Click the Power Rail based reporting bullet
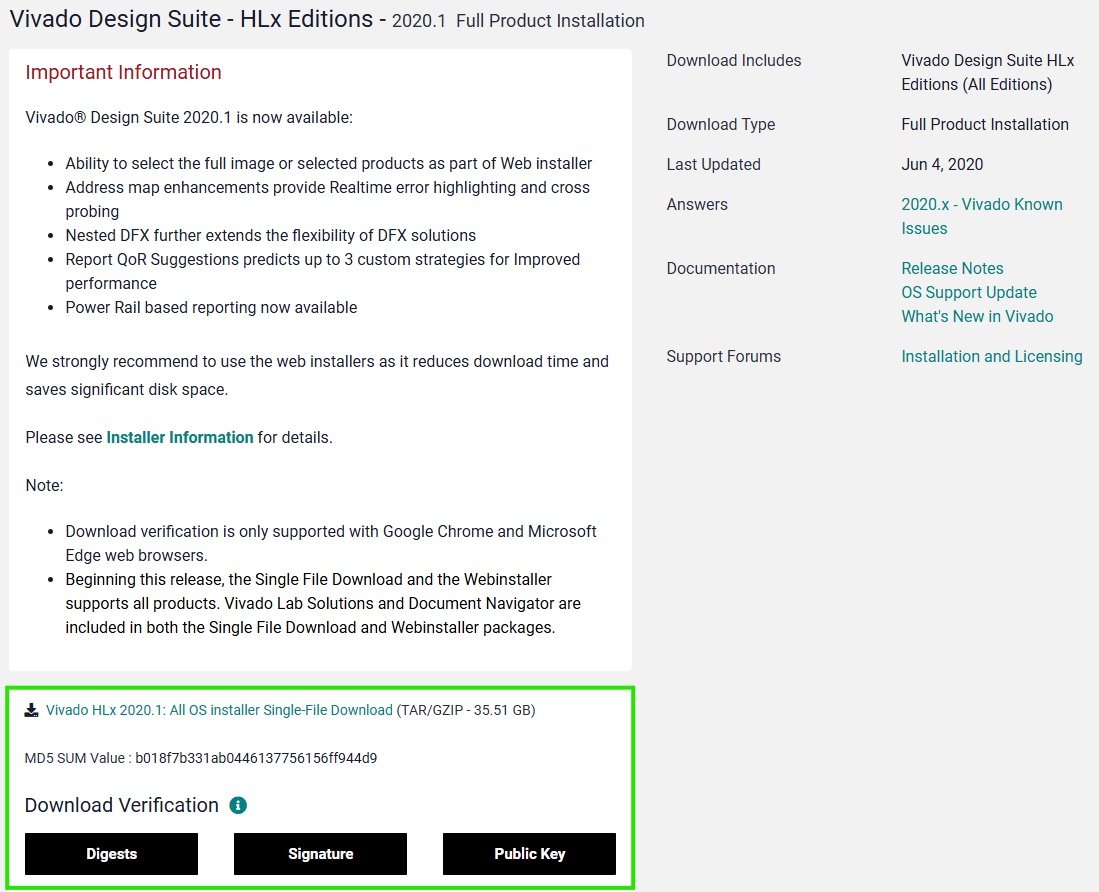 coord(211,307)
